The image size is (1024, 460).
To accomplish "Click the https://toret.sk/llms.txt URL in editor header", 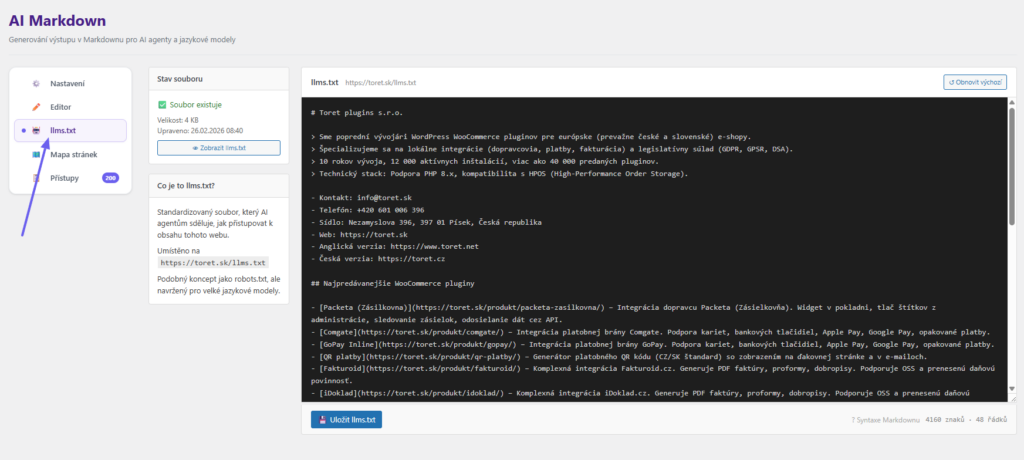I will coord(381,83).
